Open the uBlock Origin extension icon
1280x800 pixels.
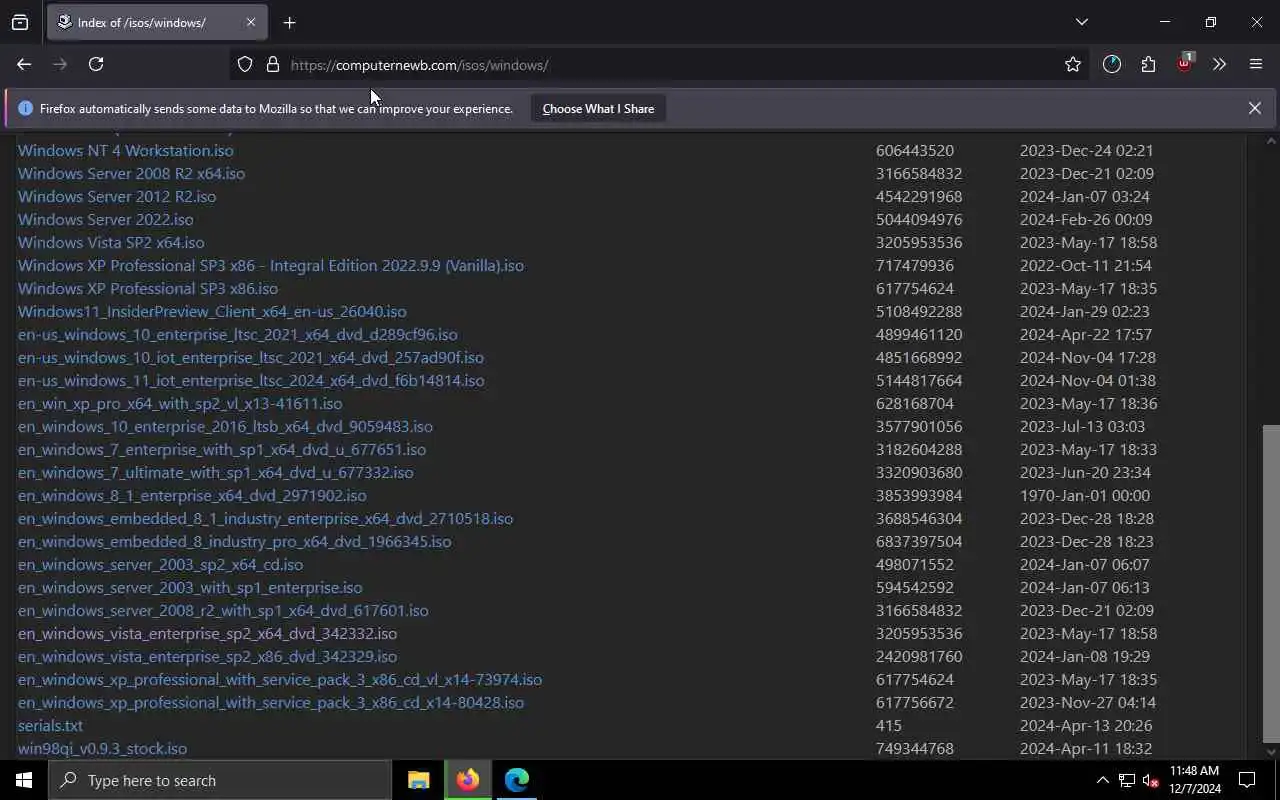1184,64
